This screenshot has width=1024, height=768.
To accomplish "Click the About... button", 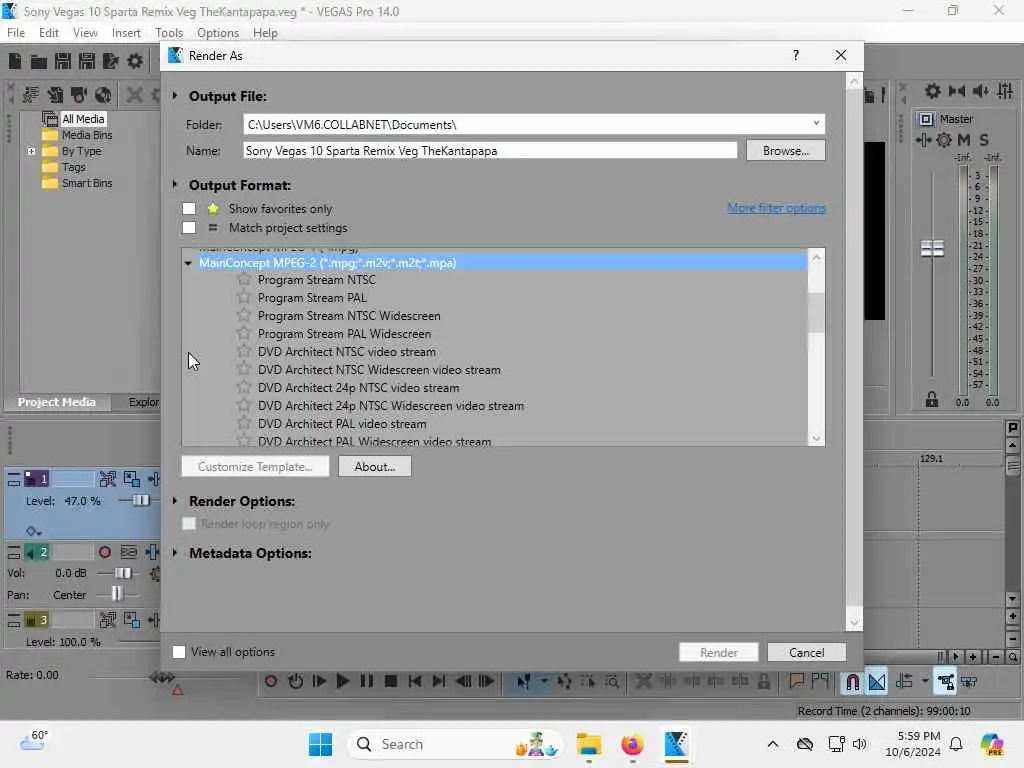I will click(x=375, y=466).
